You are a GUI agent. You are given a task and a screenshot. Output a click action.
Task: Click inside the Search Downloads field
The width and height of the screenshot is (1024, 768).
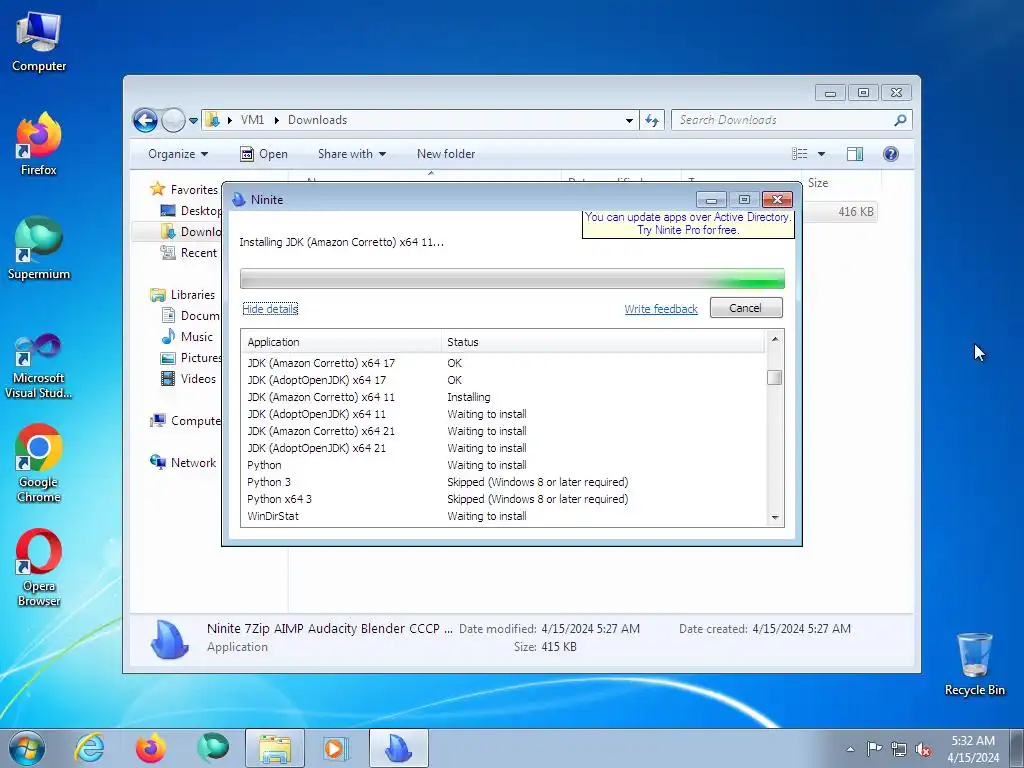pos(782,120)
